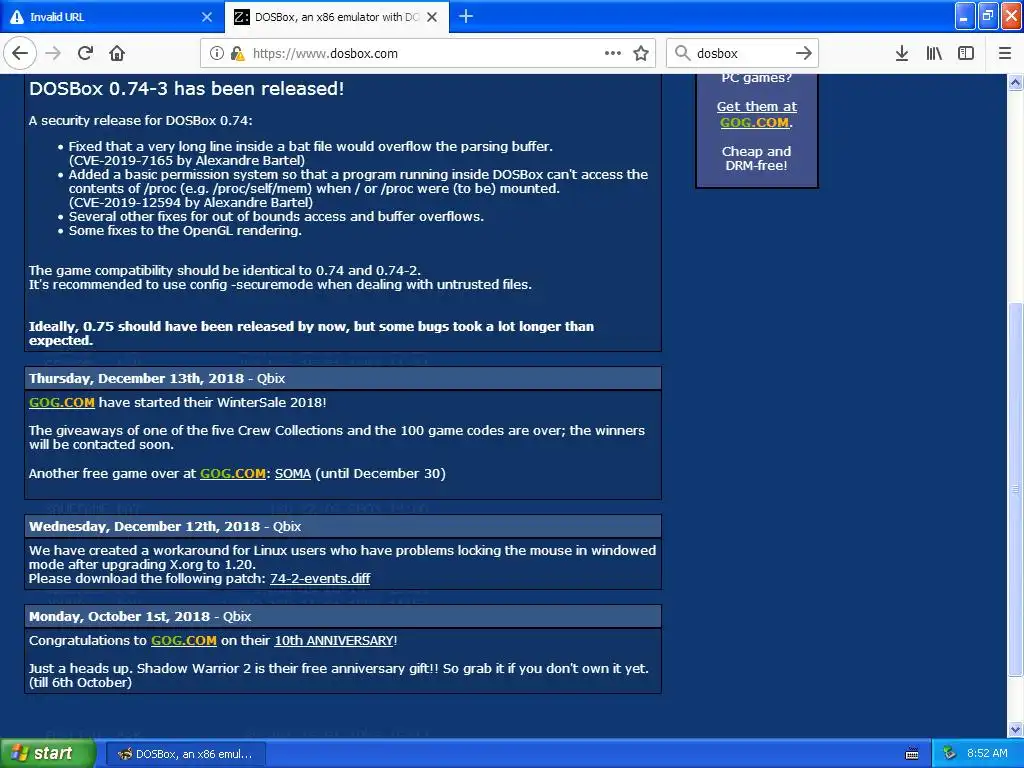Click the Thursday, December 13th, 2018 header
1024x768 pixels.
[x=343, y=379]
